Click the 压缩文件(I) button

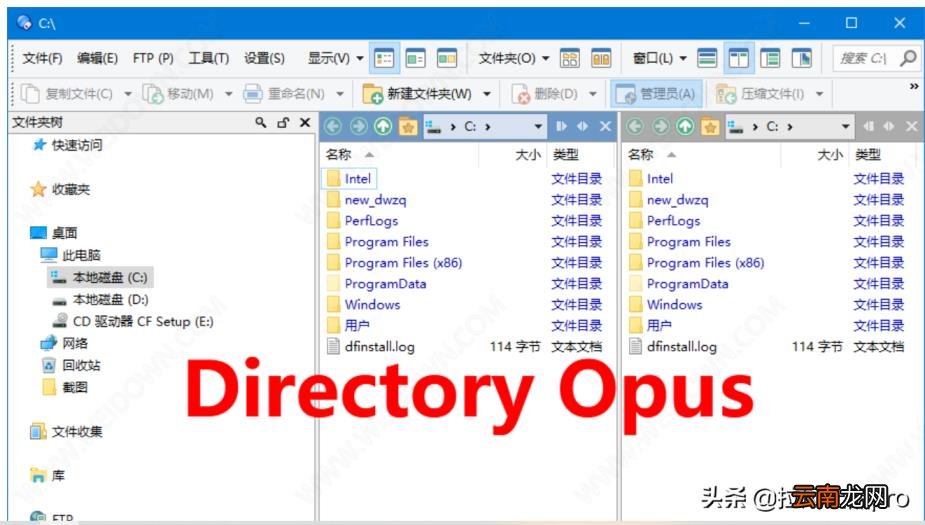(x=760, y=93)
